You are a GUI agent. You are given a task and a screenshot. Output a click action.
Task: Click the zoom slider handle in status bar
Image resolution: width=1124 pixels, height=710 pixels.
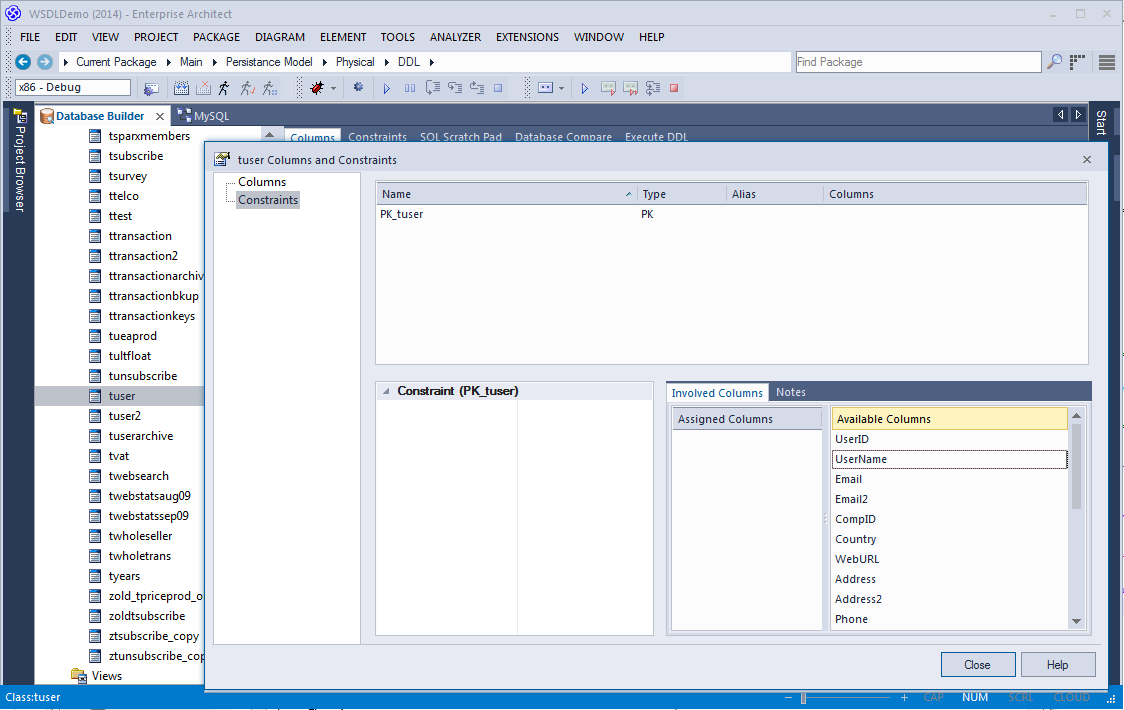point(804,698)
